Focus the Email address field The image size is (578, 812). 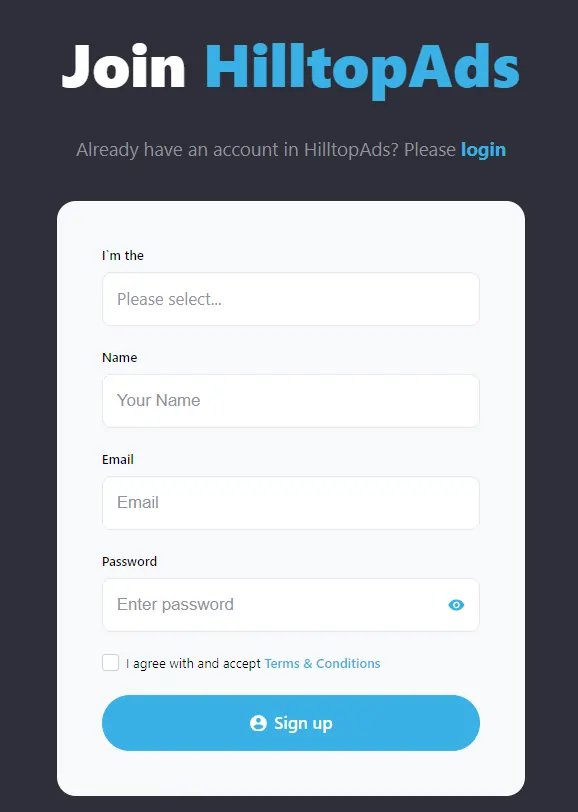tap(290, 502)
